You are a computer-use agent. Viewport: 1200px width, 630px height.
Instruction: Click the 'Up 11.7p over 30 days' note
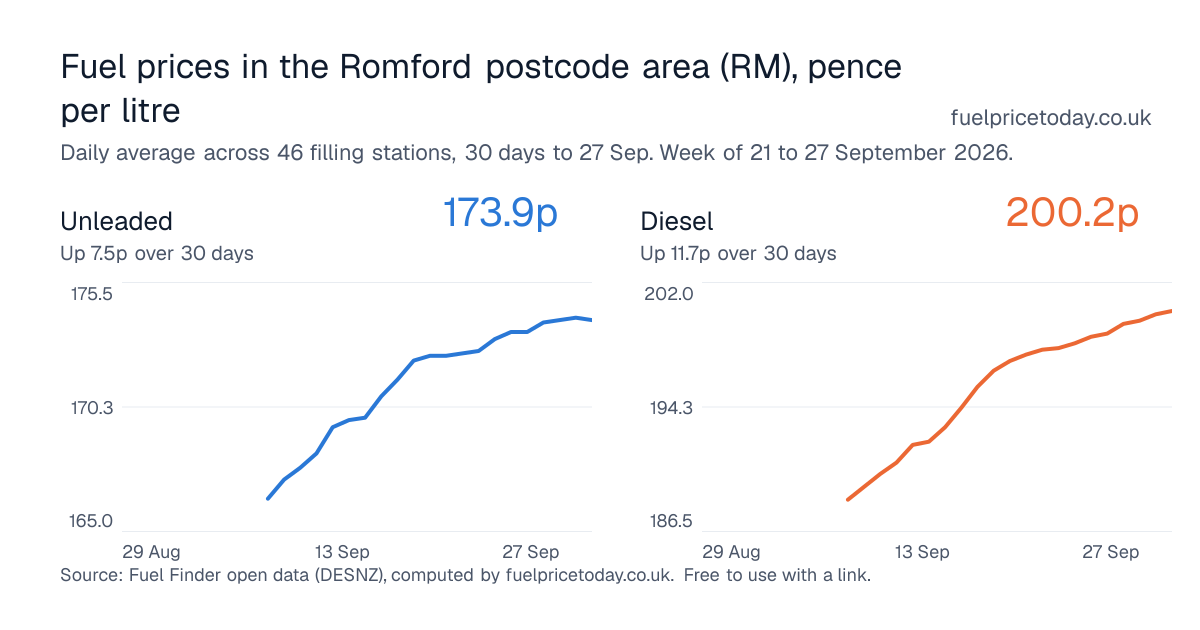pos(738,253)
